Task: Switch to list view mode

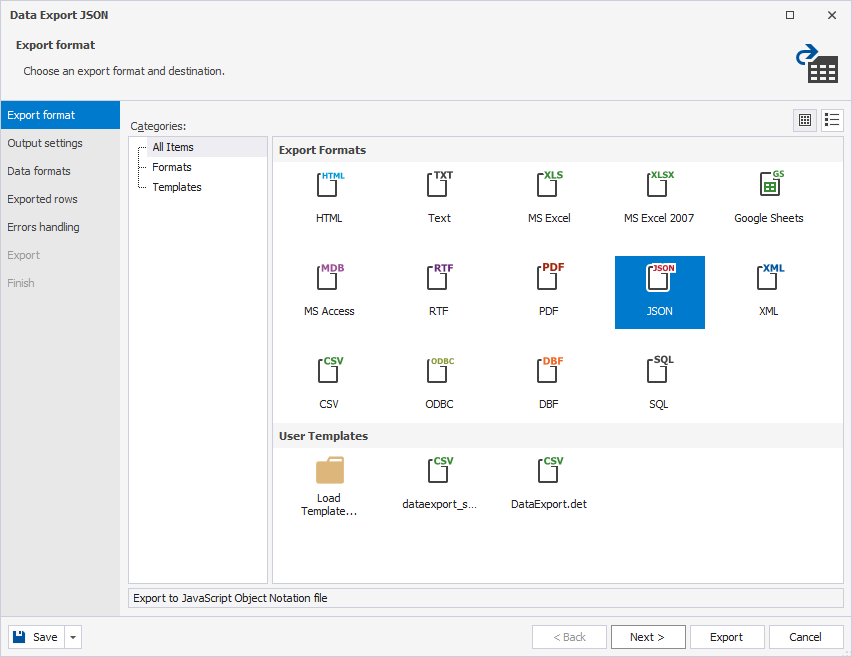Action: (832, 120)
